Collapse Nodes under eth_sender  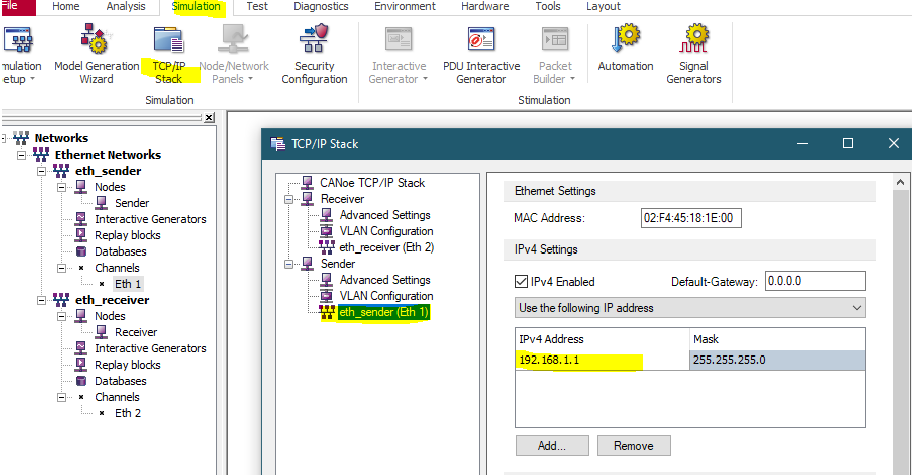click(x=61, y=187)
